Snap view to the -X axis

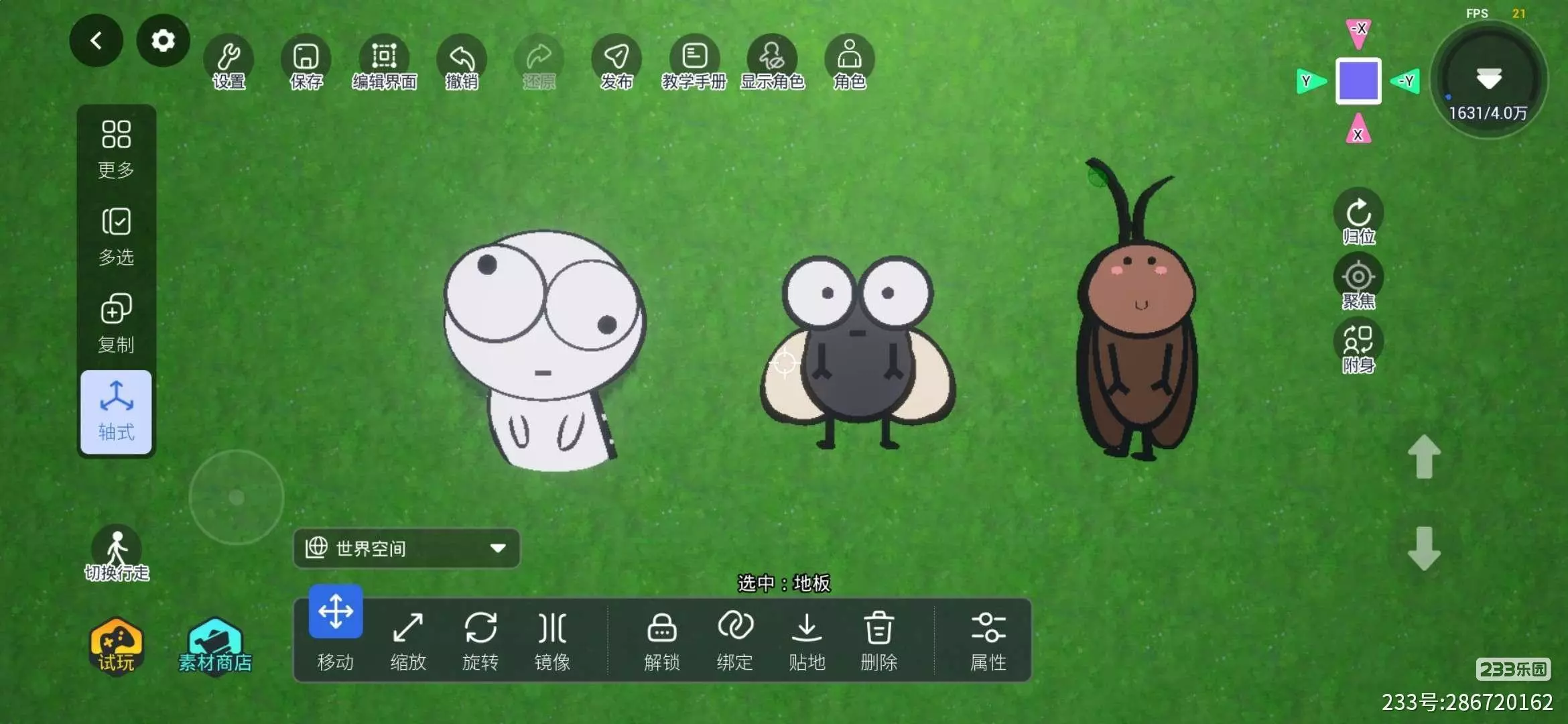1358,33
